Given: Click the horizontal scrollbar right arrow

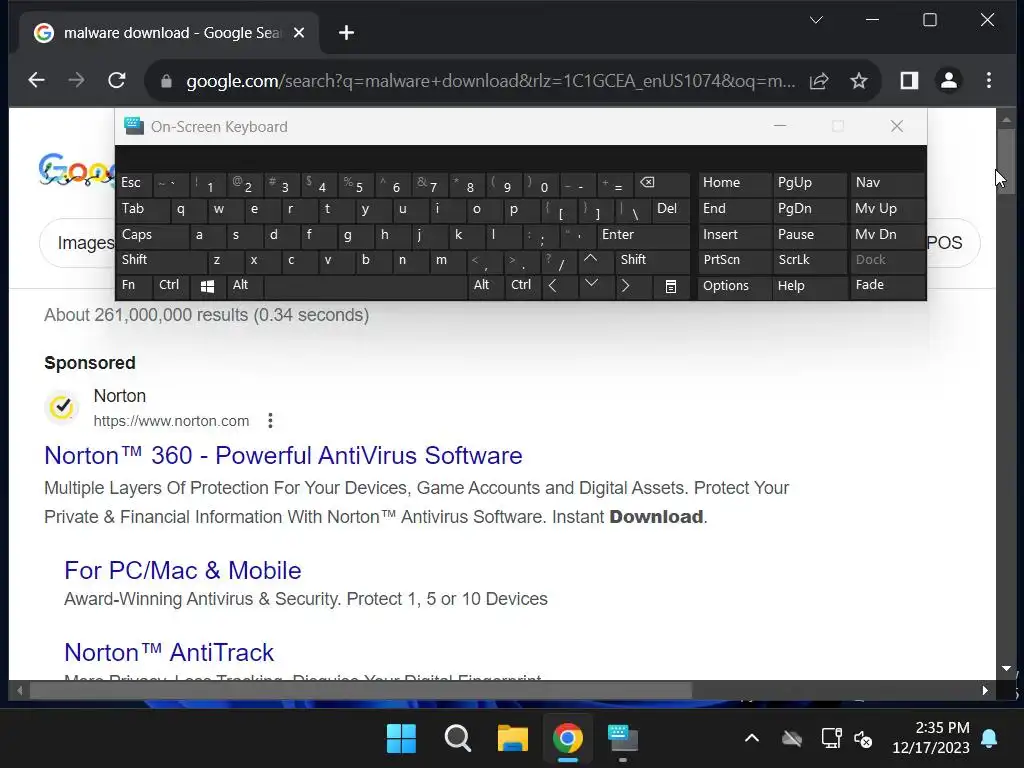Looking at the screenshot, I should (985, 690).
